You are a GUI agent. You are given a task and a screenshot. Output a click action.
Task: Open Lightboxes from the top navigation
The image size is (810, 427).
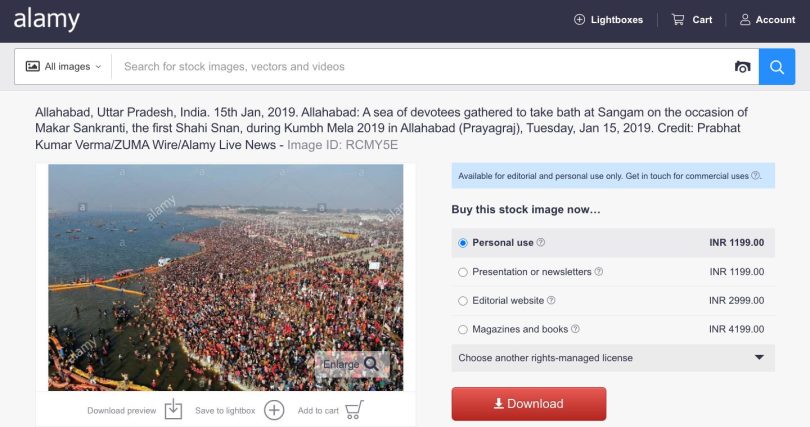pos(608,19)
